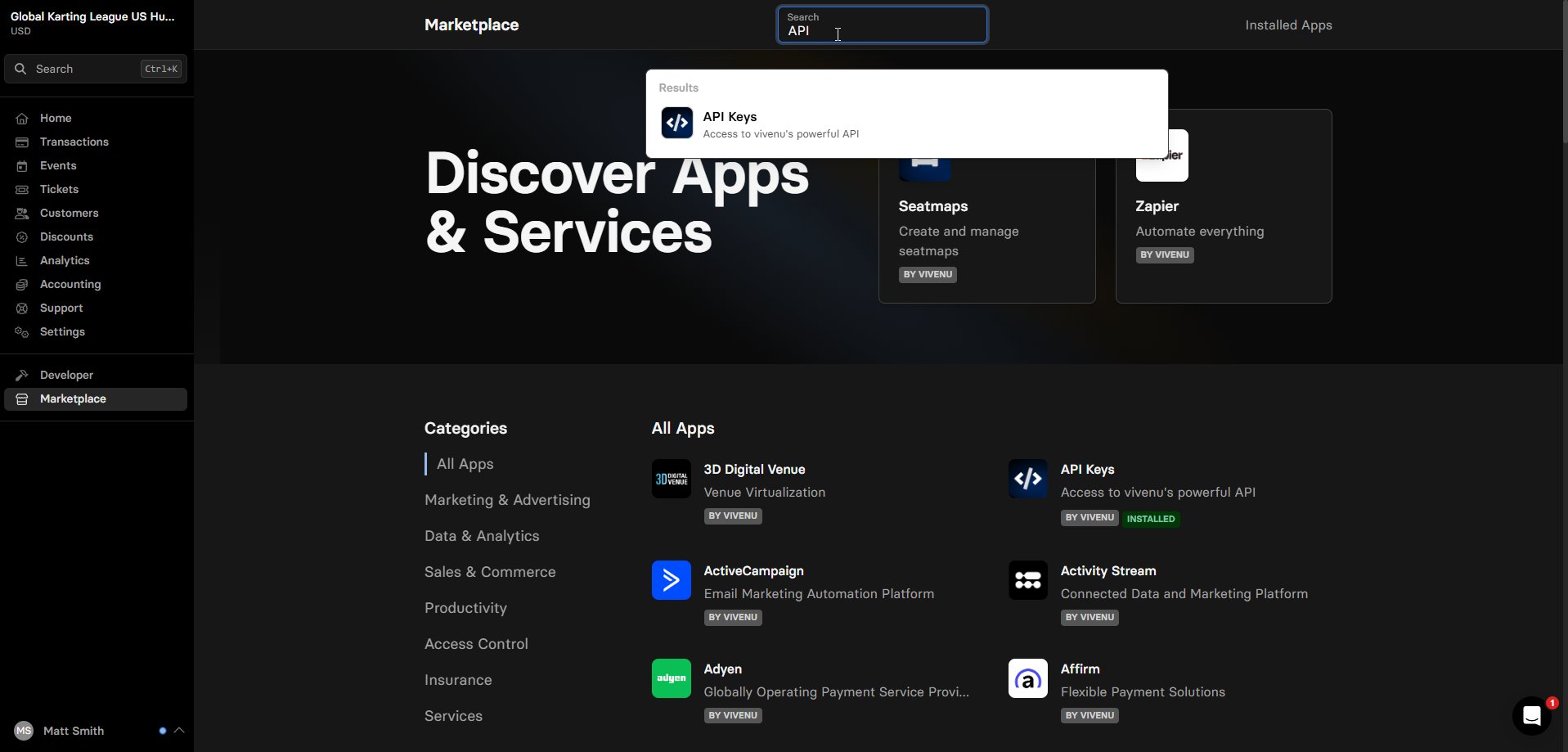Open Affirm app title
The width and height of the screenshot is (1568, 752).
tap(1080, 669)
